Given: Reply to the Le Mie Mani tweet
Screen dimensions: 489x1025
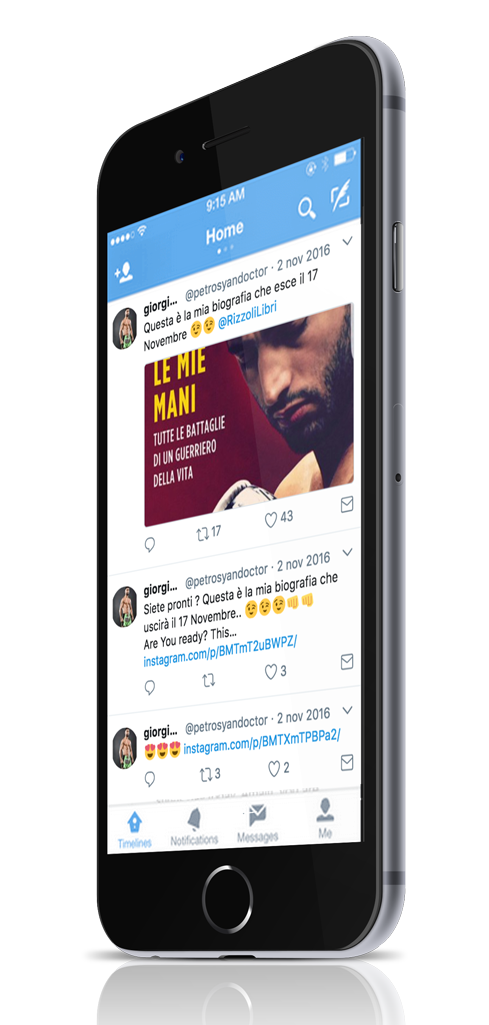Looking at the screenshot, I should 150,545.
